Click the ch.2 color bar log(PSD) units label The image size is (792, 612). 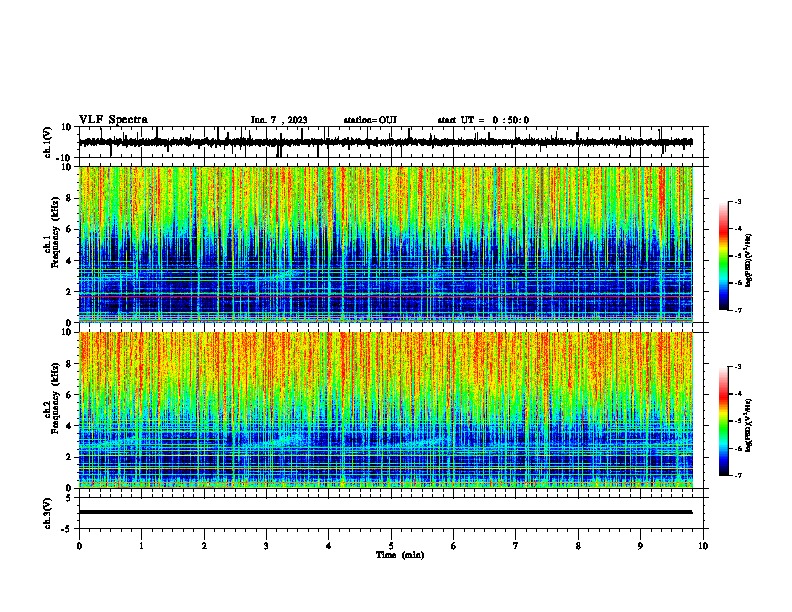coord(749,425)
